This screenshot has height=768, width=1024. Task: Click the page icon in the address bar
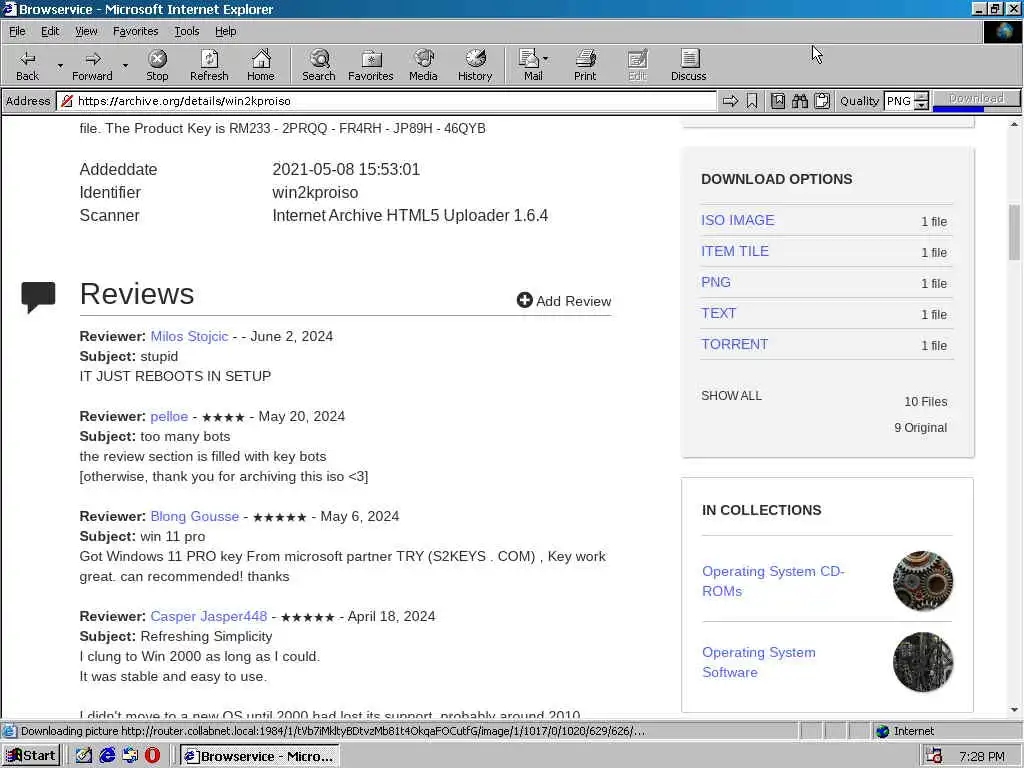(67, 101)
